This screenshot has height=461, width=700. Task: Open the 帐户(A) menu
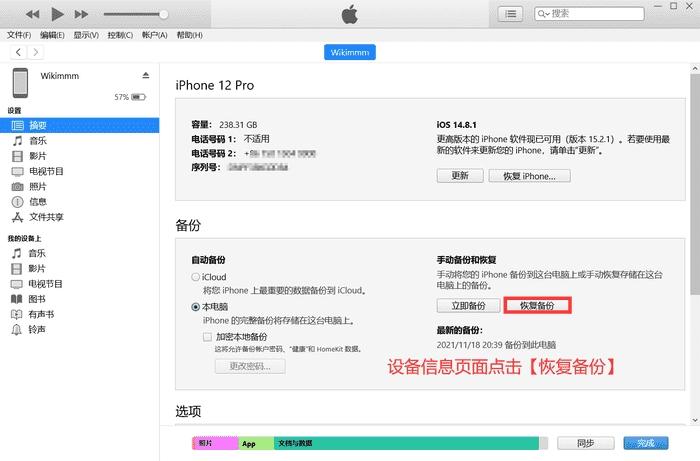point(154,35)
